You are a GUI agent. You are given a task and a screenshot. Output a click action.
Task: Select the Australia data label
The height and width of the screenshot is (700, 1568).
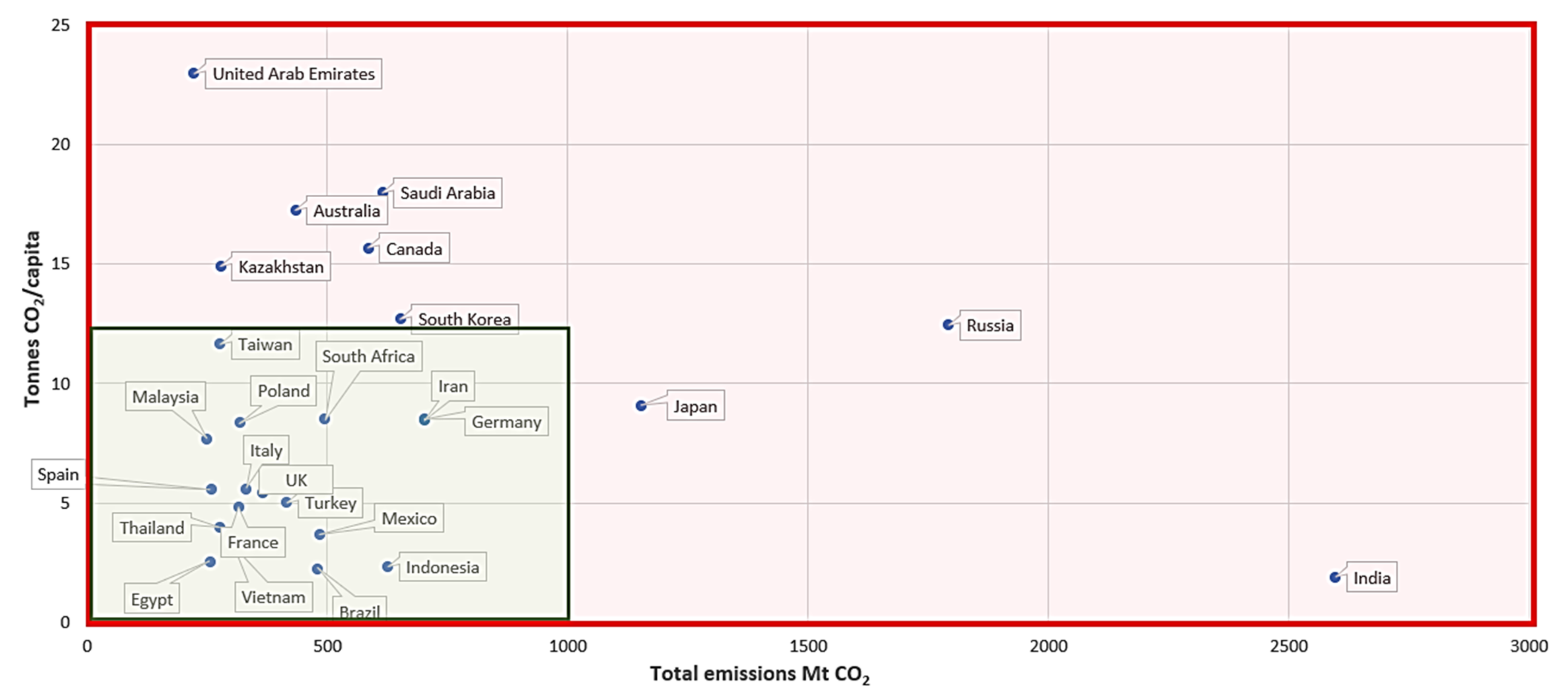346,211
